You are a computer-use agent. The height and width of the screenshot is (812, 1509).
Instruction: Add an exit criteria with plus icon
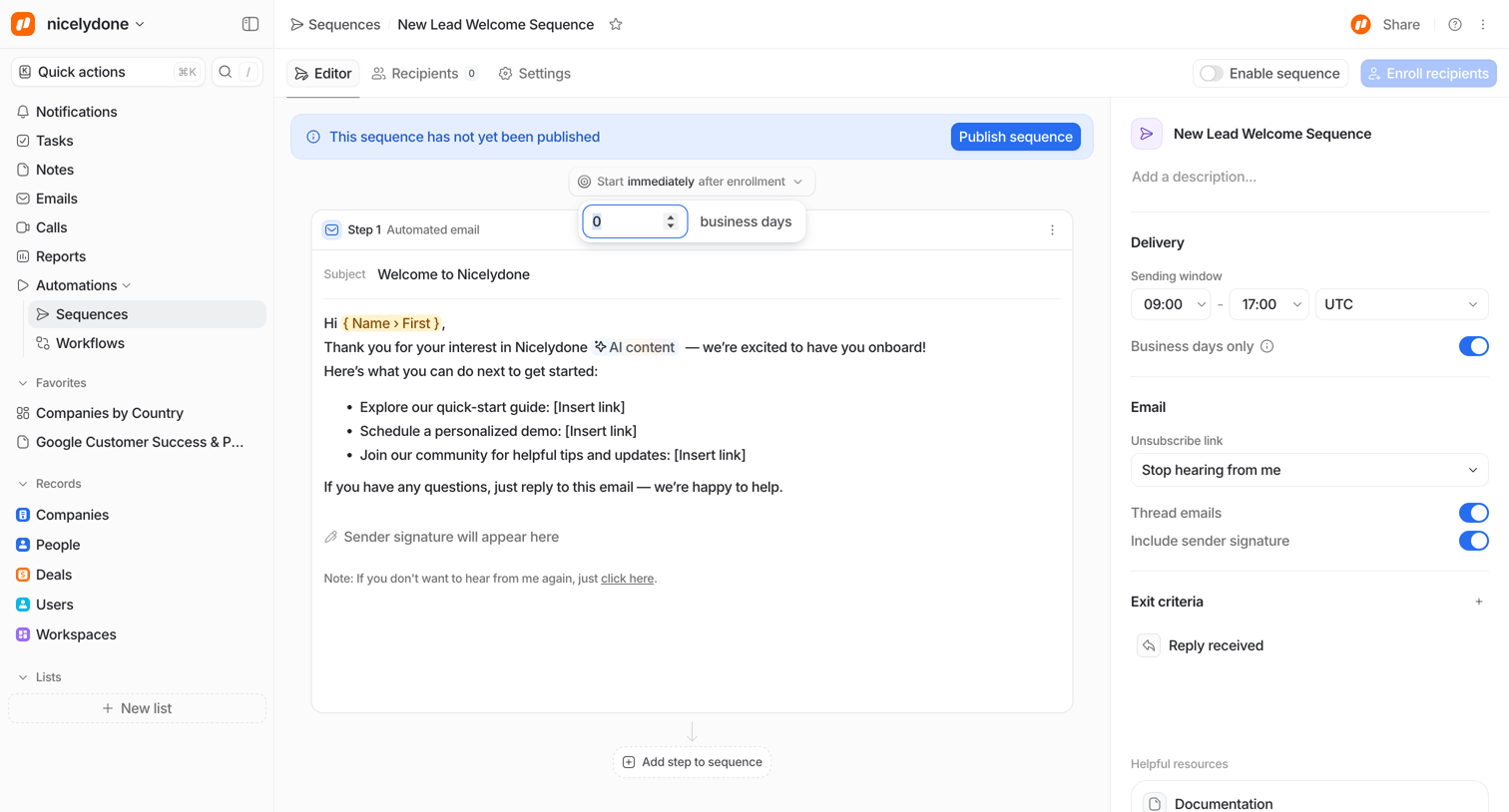(x=1479, y=602)
